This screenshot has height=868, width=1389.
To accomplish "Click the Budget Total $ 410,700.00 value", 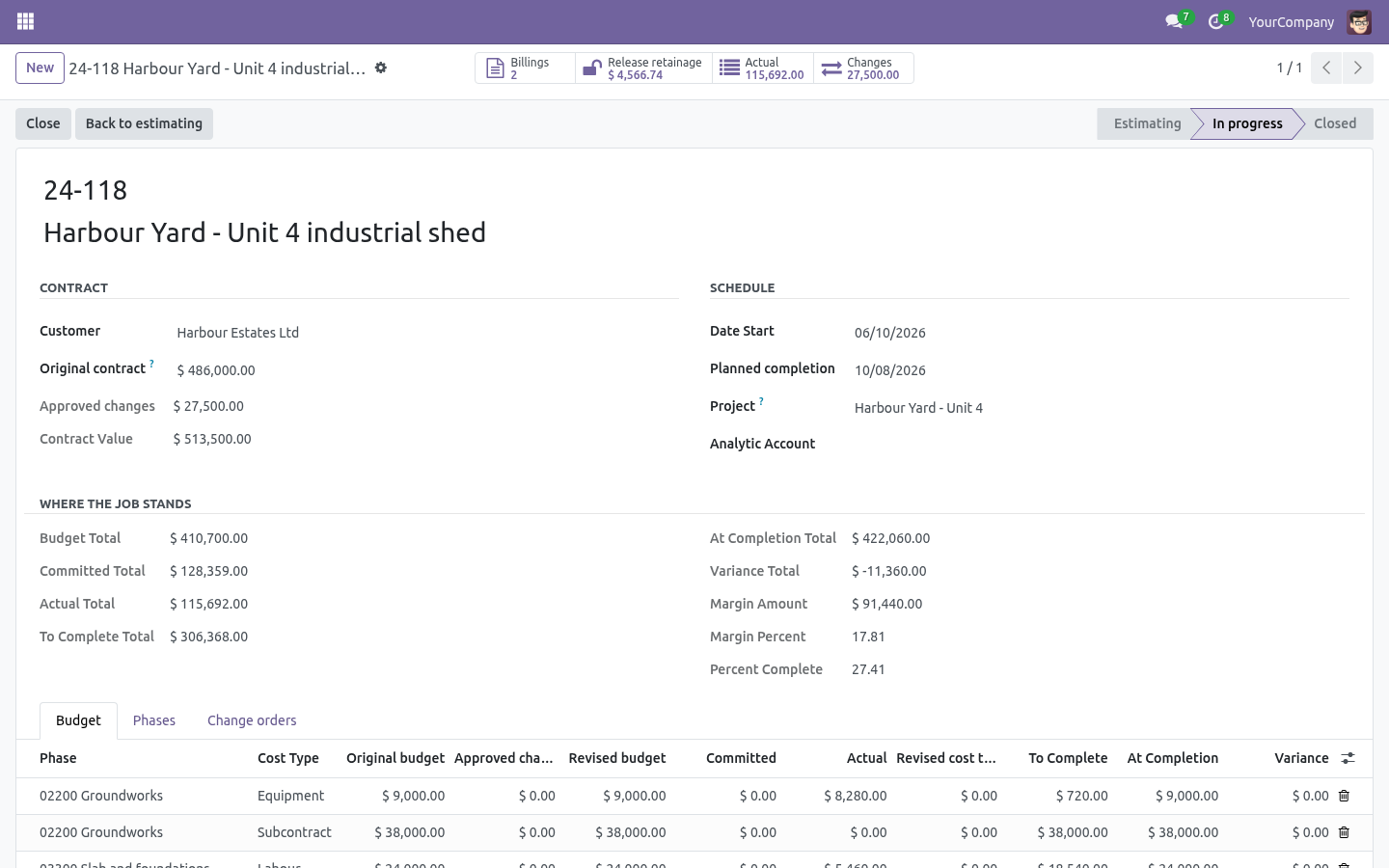I will (208, 538).
